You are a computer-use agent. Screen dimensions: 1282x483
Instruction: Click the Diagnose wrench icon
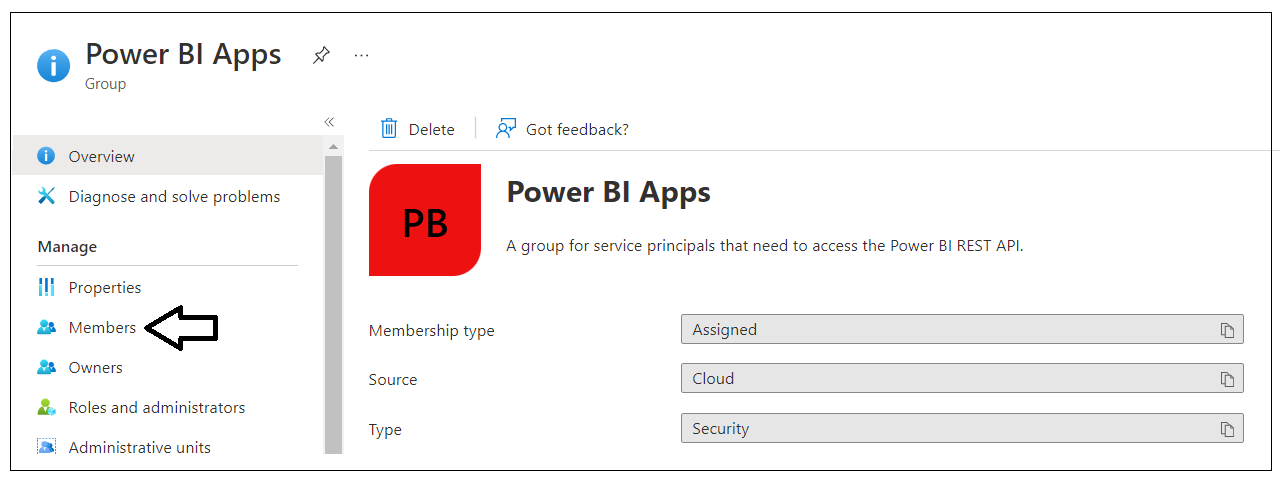coord(46,196)
